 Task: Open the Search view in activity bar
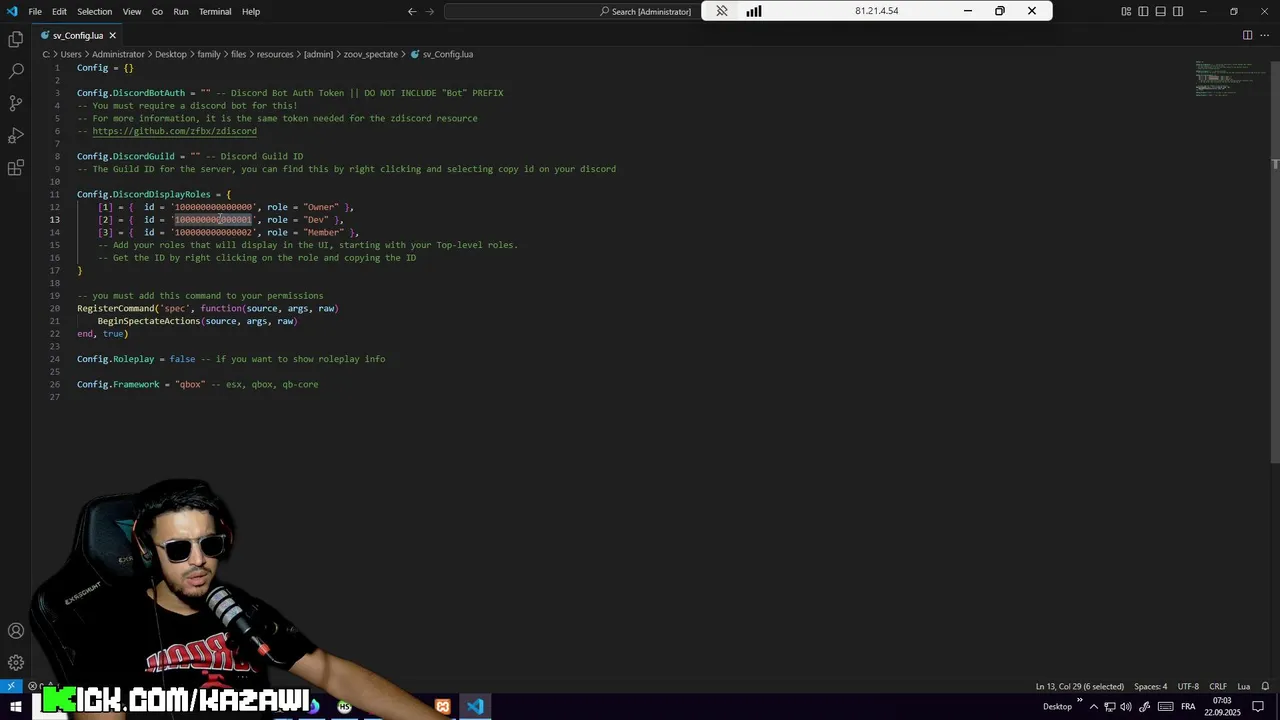click(x=16, y=72)
